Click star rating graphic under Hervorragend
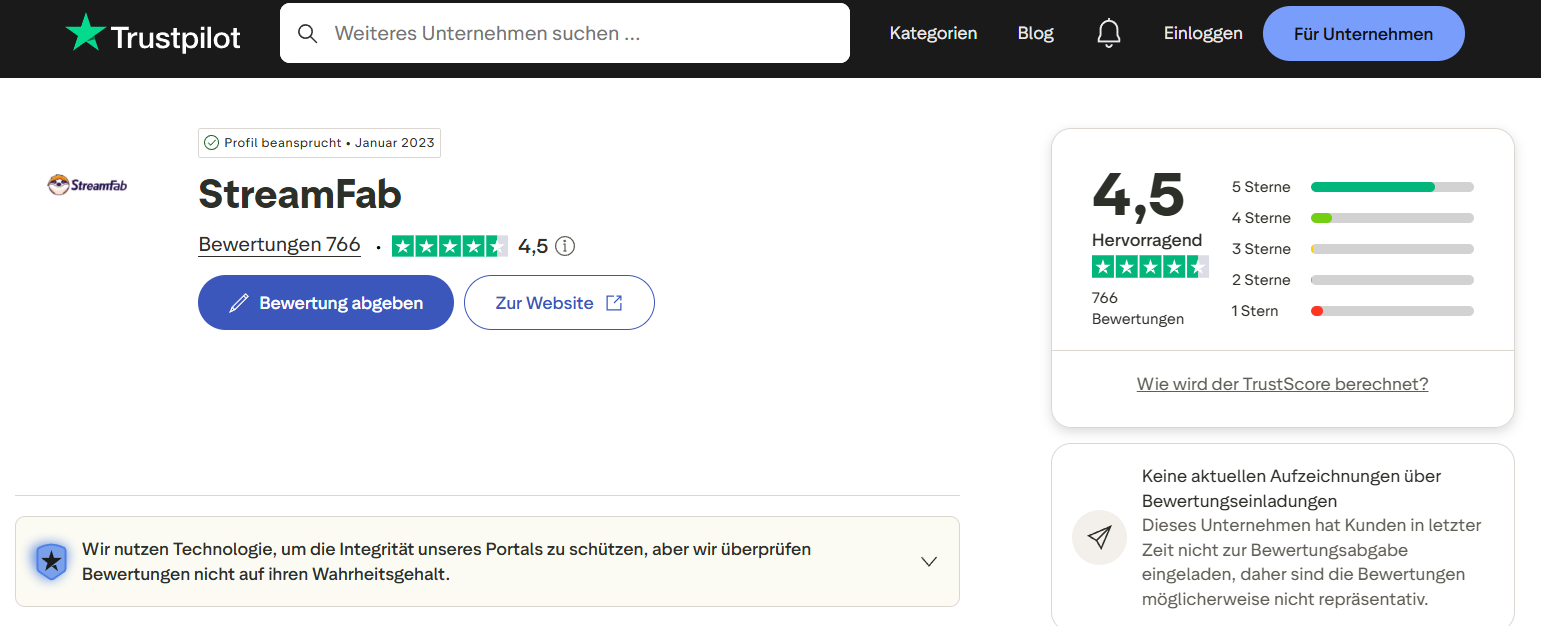 tap(1150, 266)
